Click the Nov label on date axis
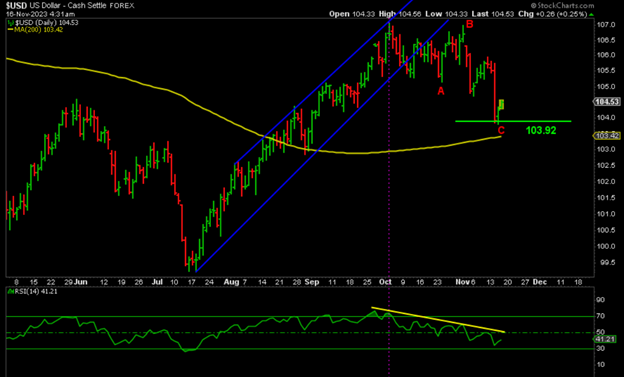This screenshot has width=624, height=377. (463, 282)
